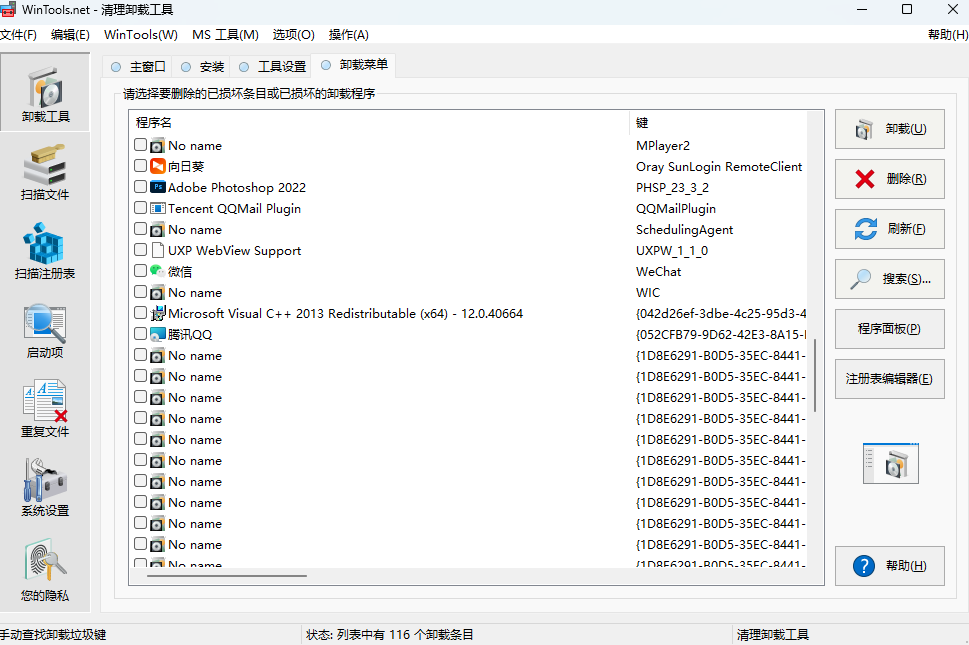Click the 腾讯QQ icon in the list
Image resolution: width=969 pixels, height=645 pixels.
[x=158, y=334]
